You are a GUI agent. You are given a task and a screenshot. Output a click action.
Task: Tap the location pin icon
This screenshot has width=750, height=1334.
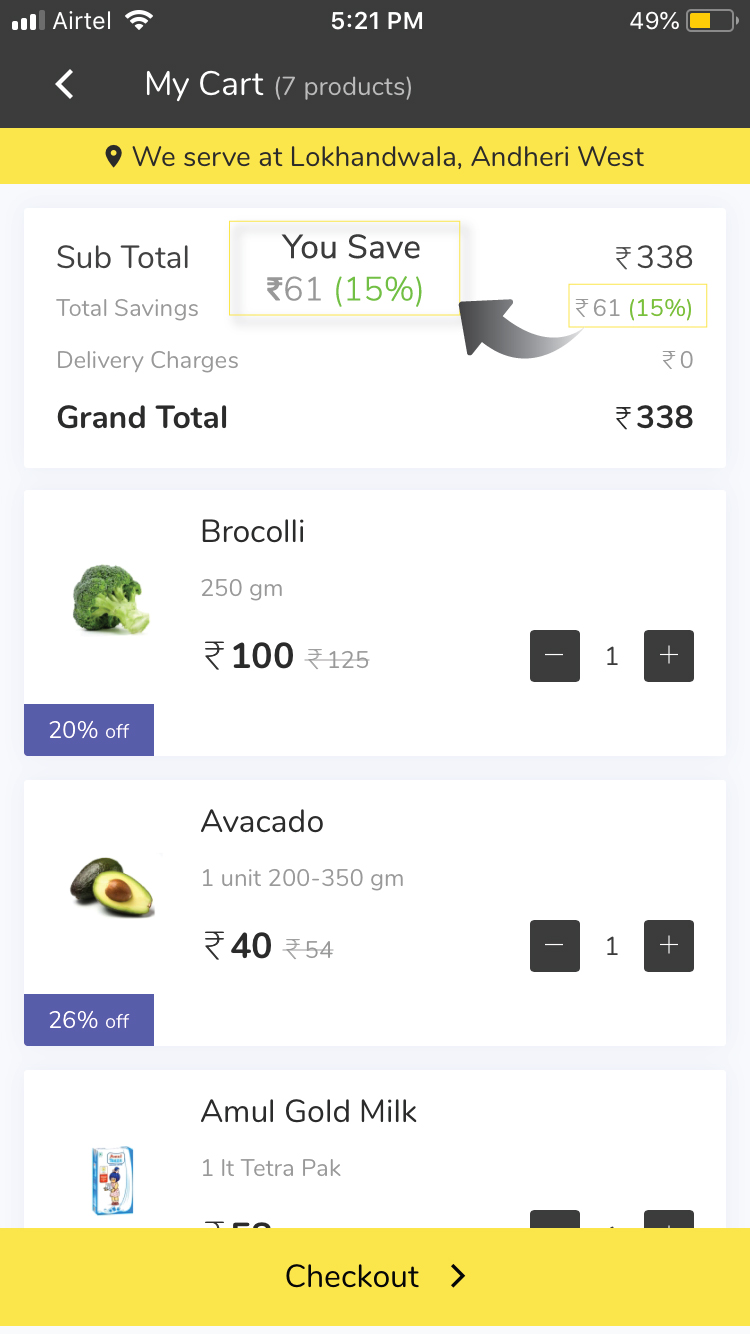(114, 157)
